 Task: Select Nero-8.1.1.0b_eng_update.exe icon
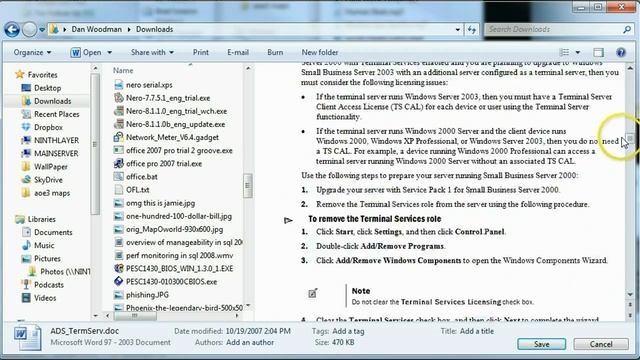119,124
